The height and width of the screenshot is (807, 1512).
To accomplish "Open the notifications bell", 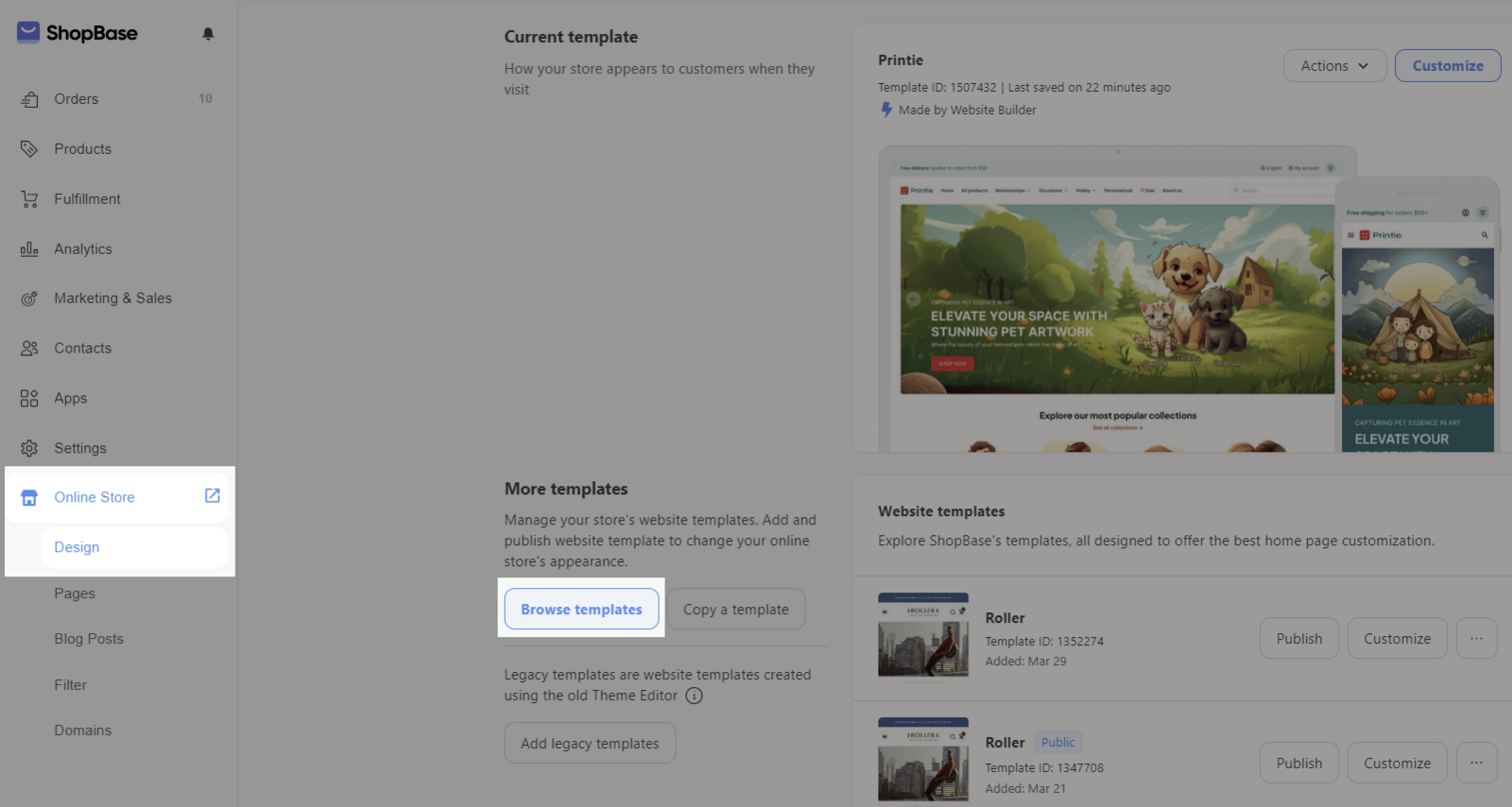I will point(208,34).
